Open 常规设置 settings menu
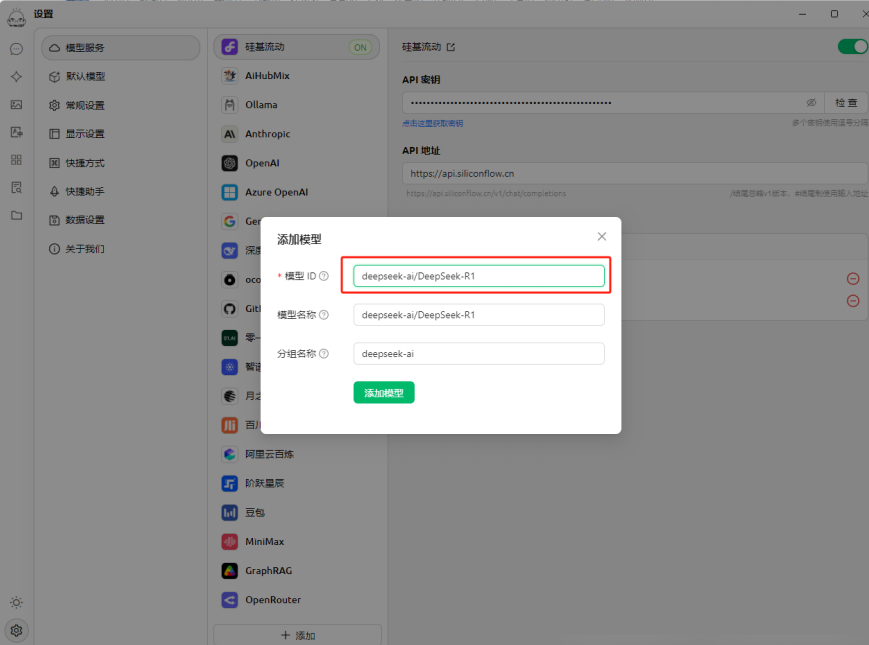Screen dimensions: 869x645 (120, 105)
